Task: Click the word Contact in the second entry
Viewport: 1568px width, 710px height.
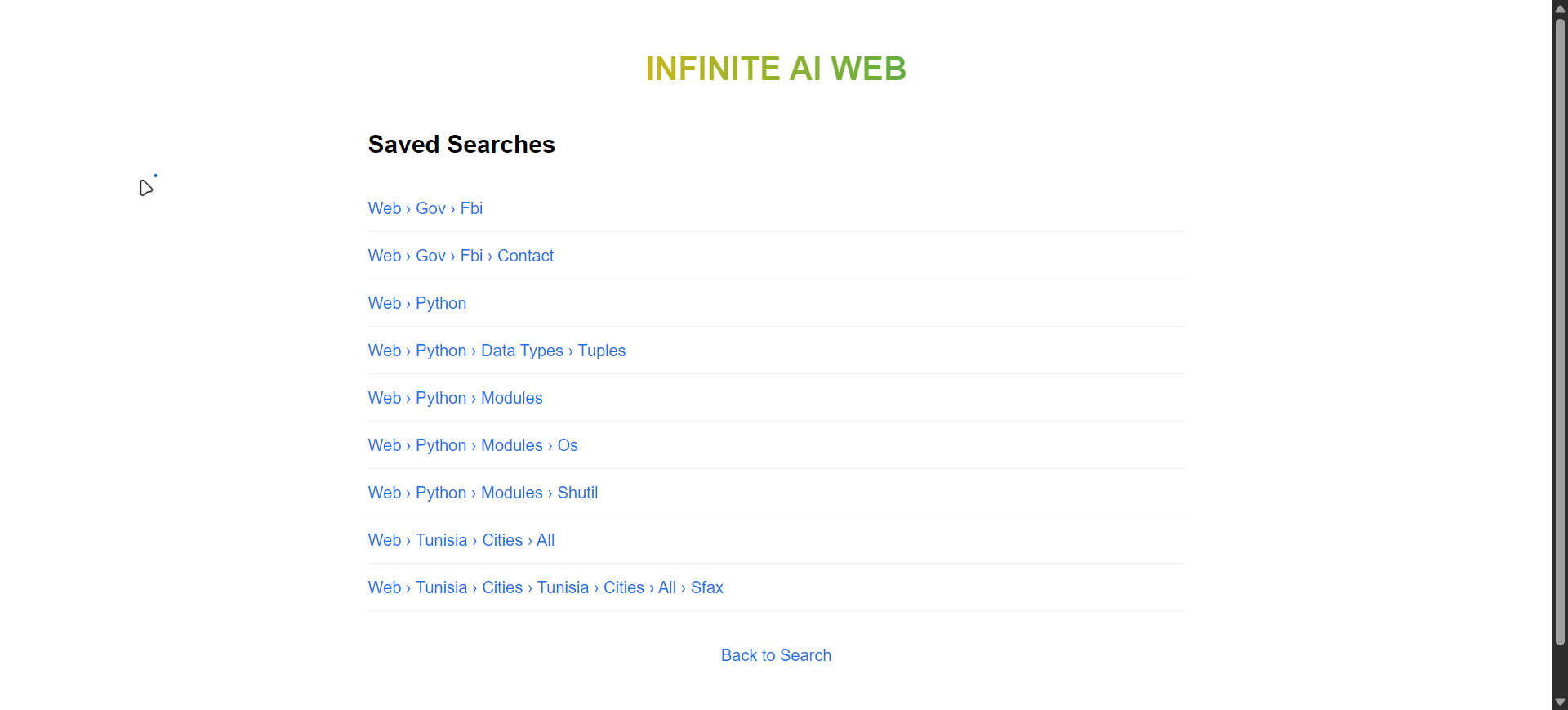Action: tap(526, 256)
